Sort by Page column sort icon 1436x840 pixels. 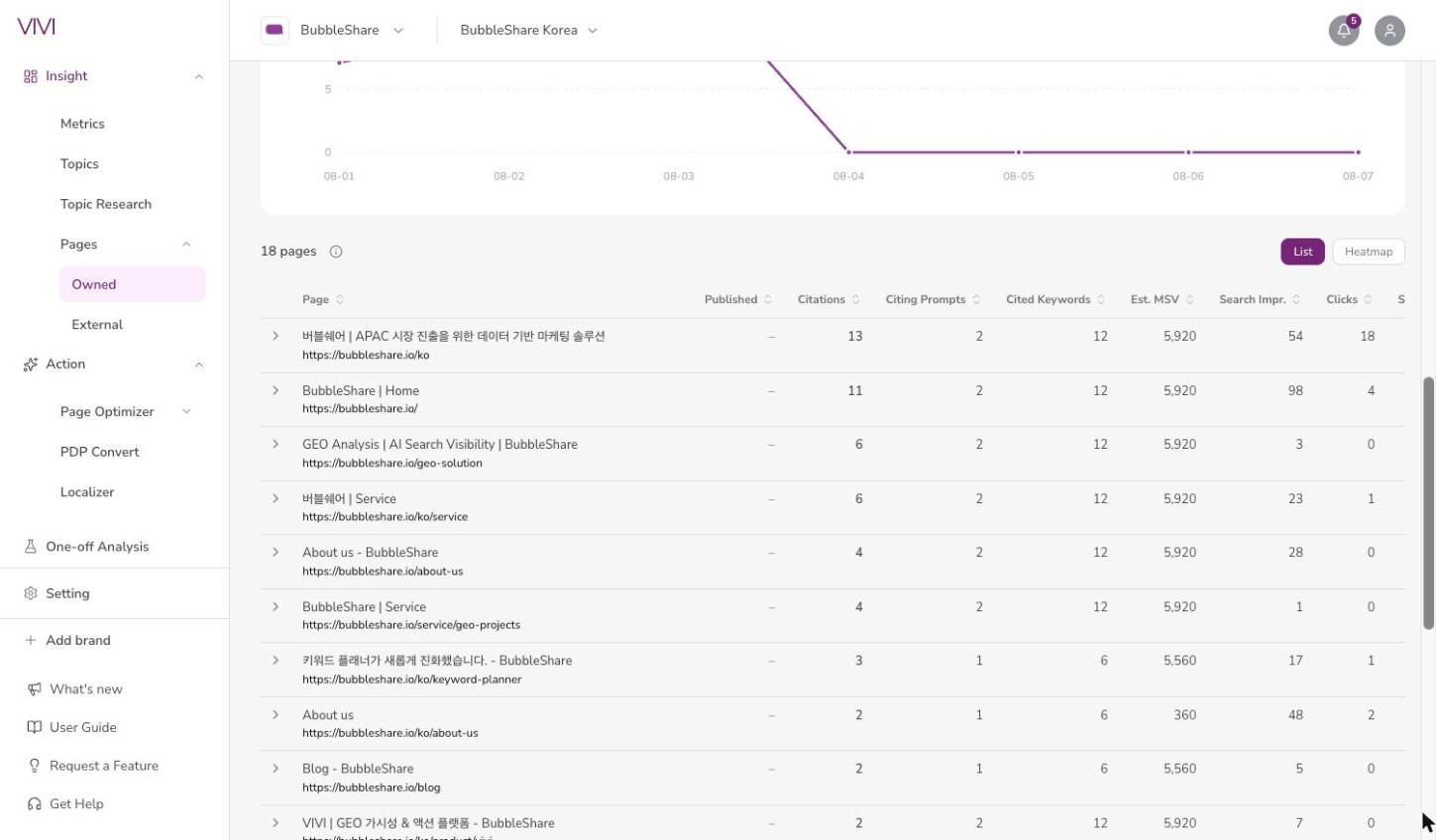coord(340,300)
